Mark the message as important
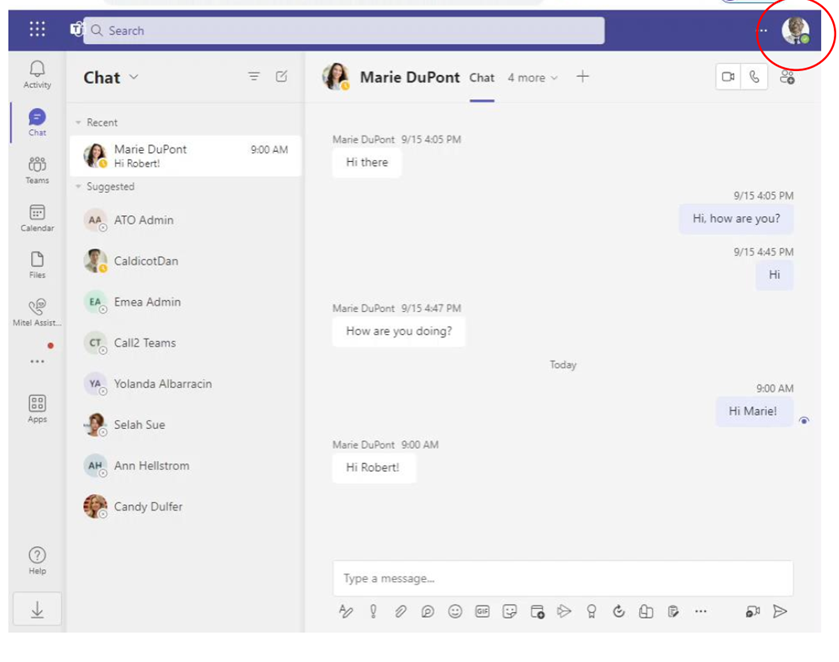The image size is (839, 662). pyautogui.click(x=373, y=612)
